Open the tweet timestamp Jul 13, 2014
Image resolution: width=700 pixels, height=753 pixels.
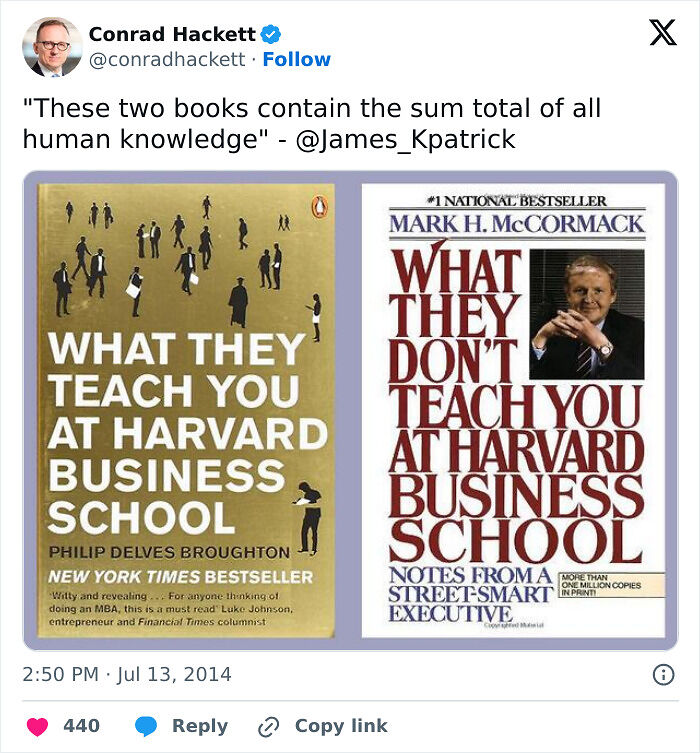coord(127,675)
